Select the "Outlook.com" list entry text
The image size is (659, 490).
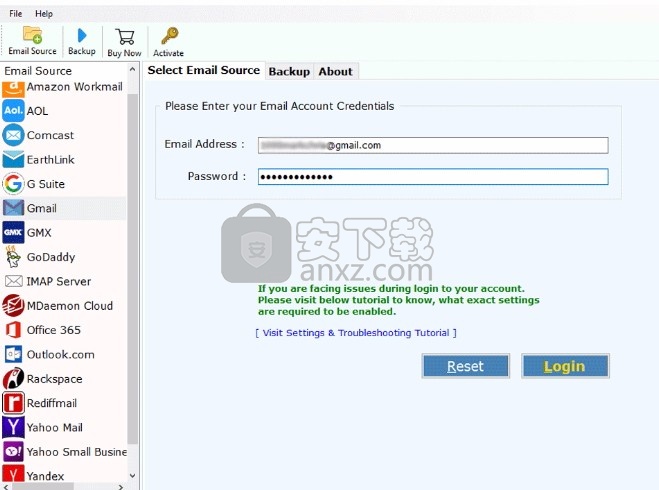point(61,355)
